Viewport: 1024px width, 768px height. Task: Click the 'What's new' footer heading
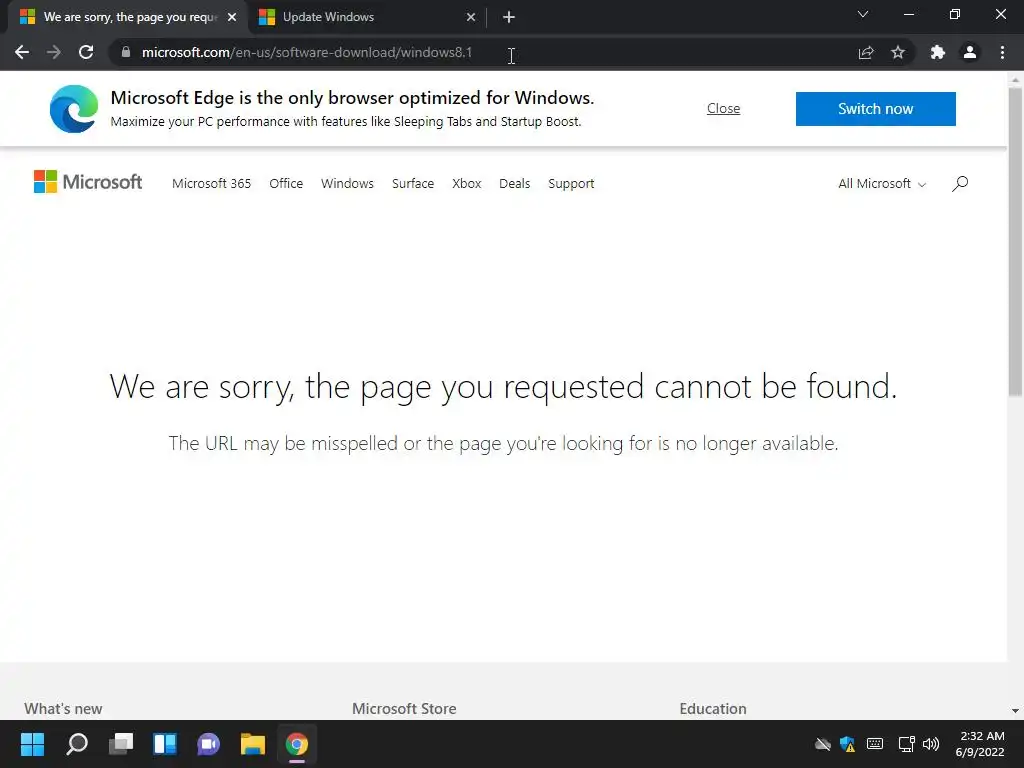[x=63, y=709]
